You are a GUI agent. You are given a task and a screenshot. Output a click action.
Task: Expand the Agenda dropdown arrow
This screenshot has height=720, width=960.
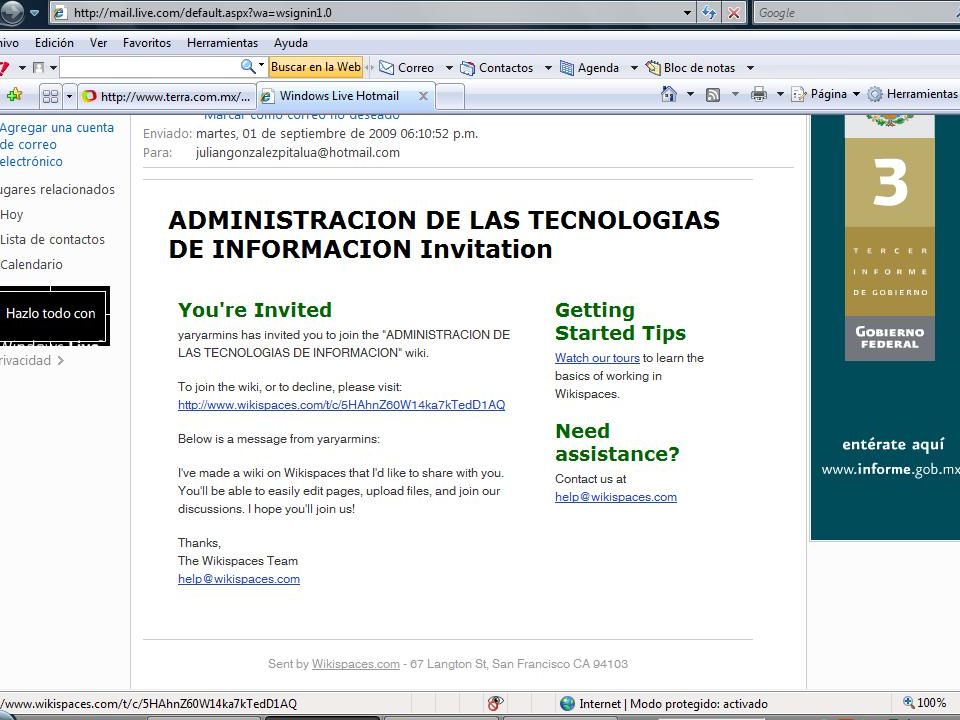click(x=634, y=67)
